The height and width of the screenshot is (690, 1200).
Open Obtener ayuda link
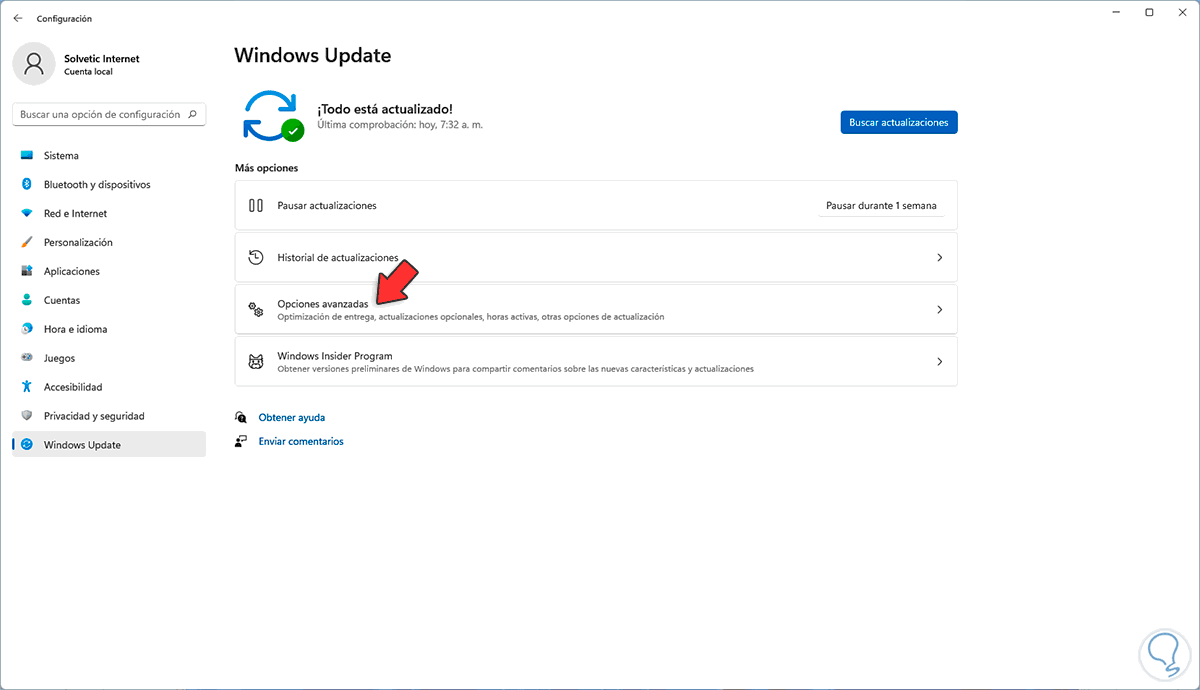point(292,418)
